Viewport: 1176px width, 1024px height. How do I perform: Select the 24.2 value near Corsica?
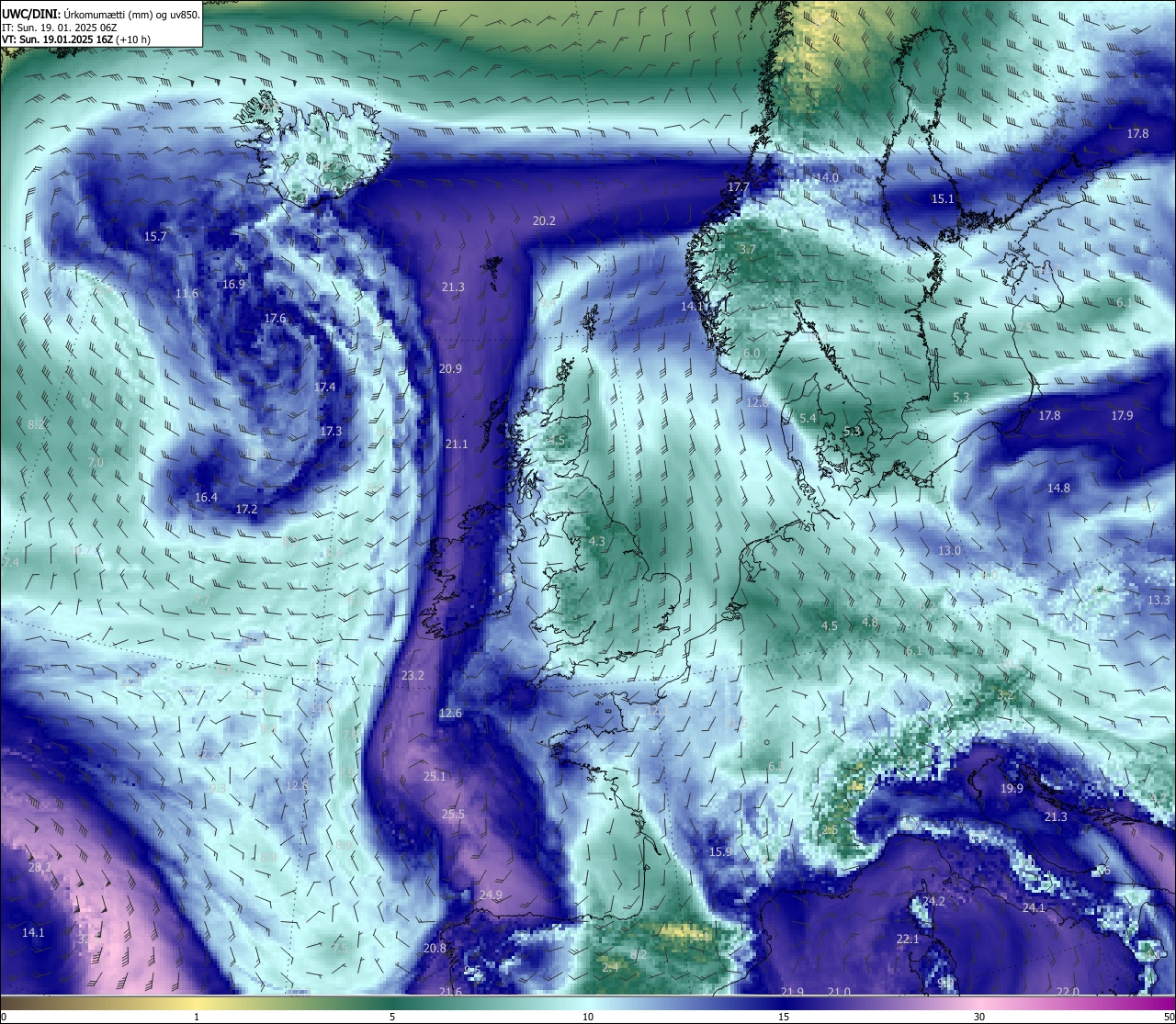click(933, 901)
